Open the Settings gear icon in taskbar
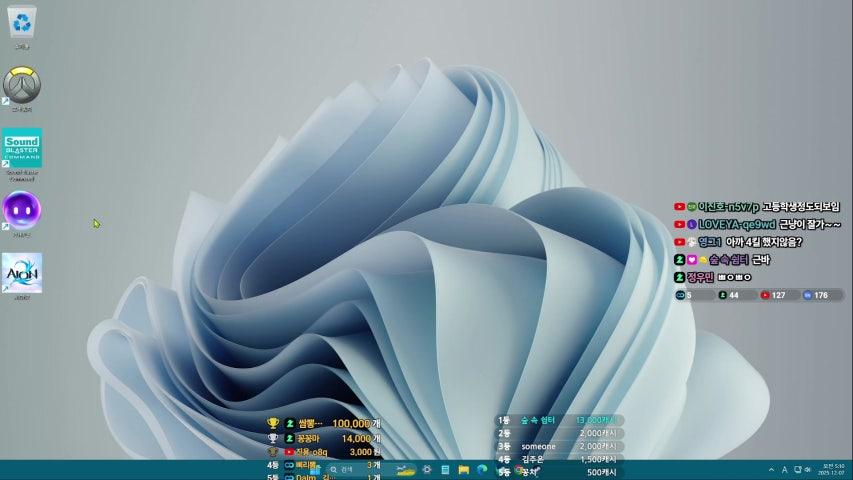The image size is (853, 480). 426,470
